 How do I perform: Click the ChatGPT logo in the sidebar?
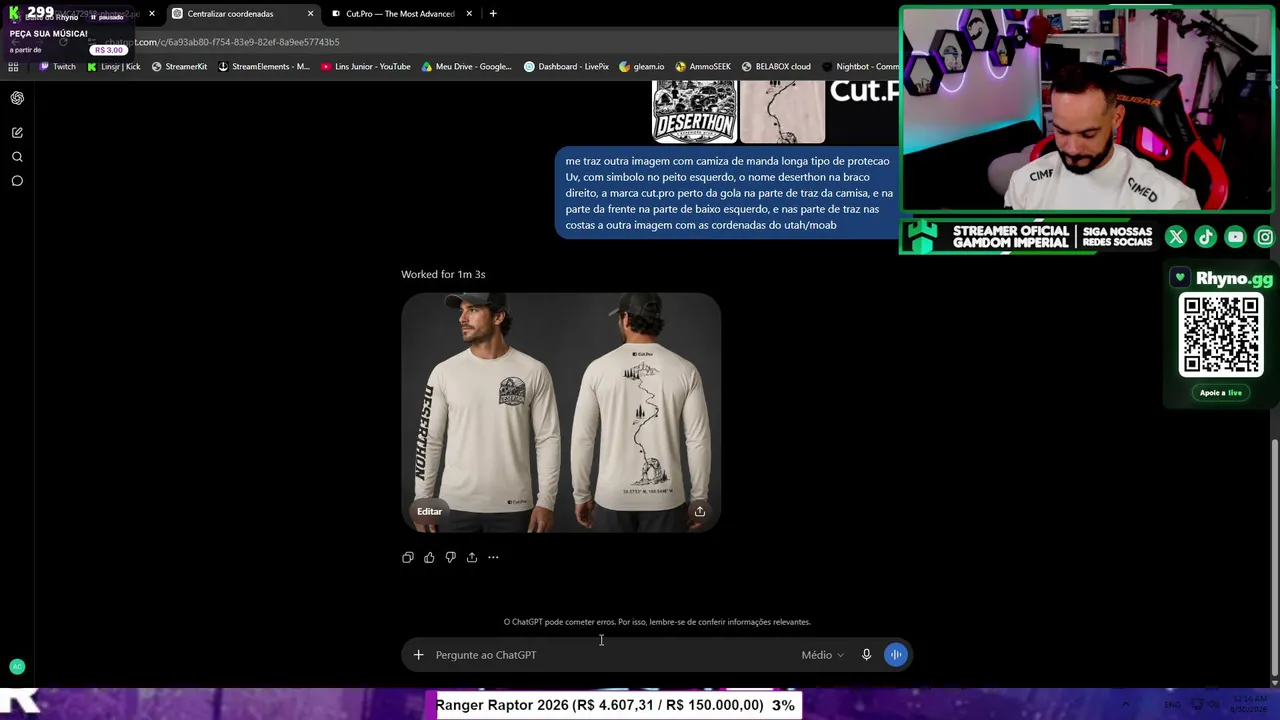coord(17,98)
